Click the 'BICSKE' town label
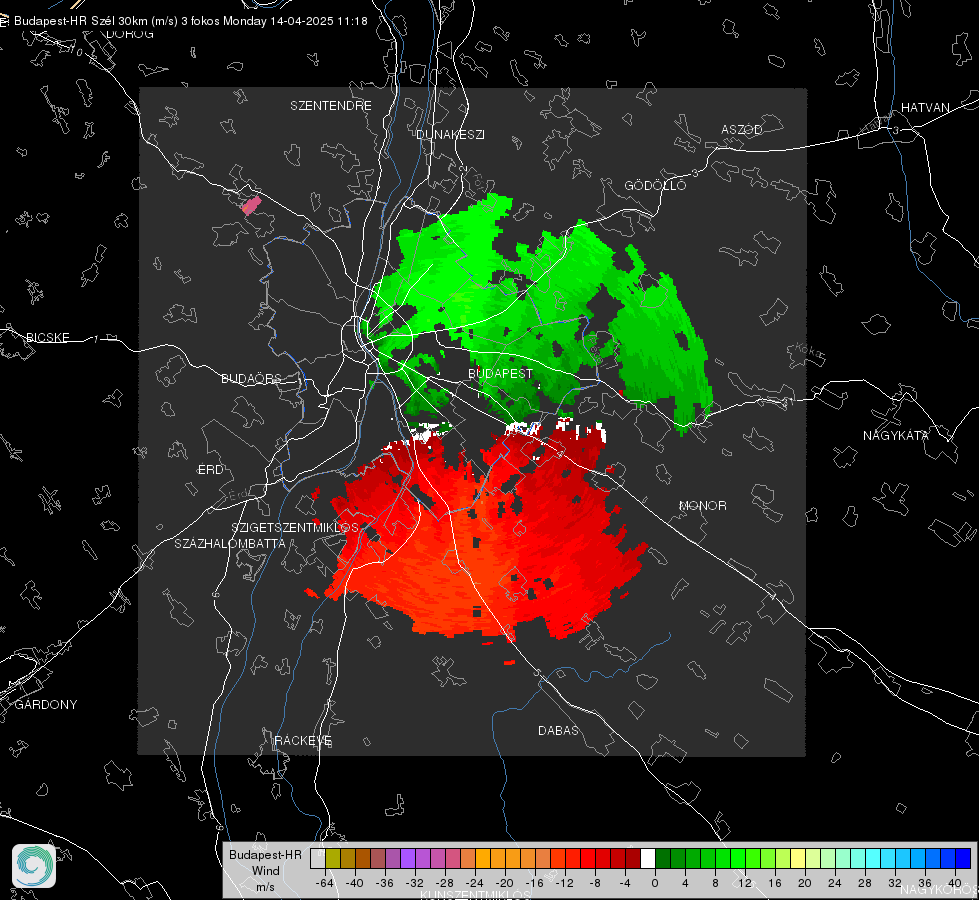This screenshot has height=900, width=979. click(x=47, y=337)
